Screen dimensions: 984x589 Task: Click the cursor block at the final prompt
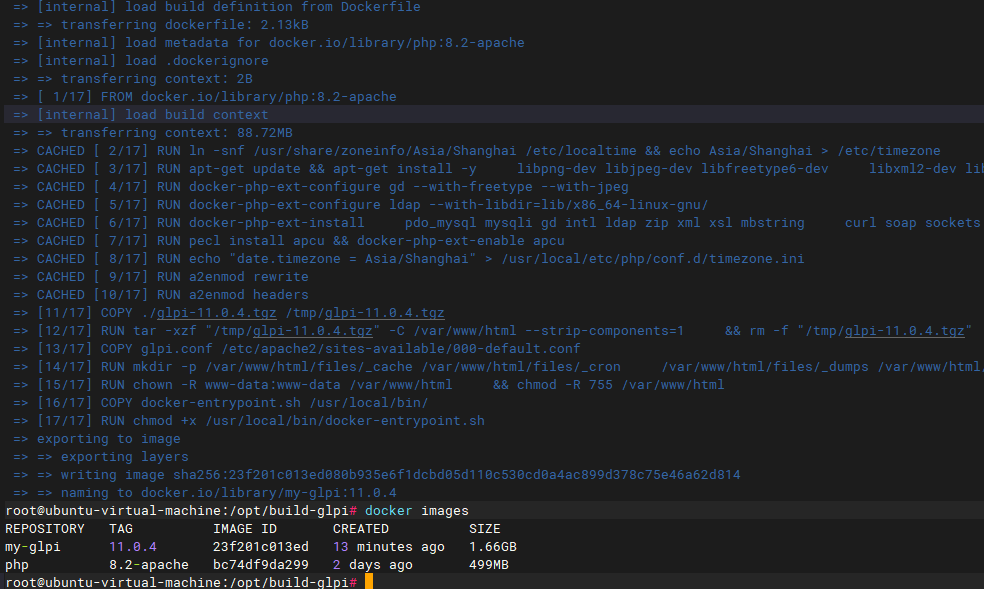click(x=369, y=581)
